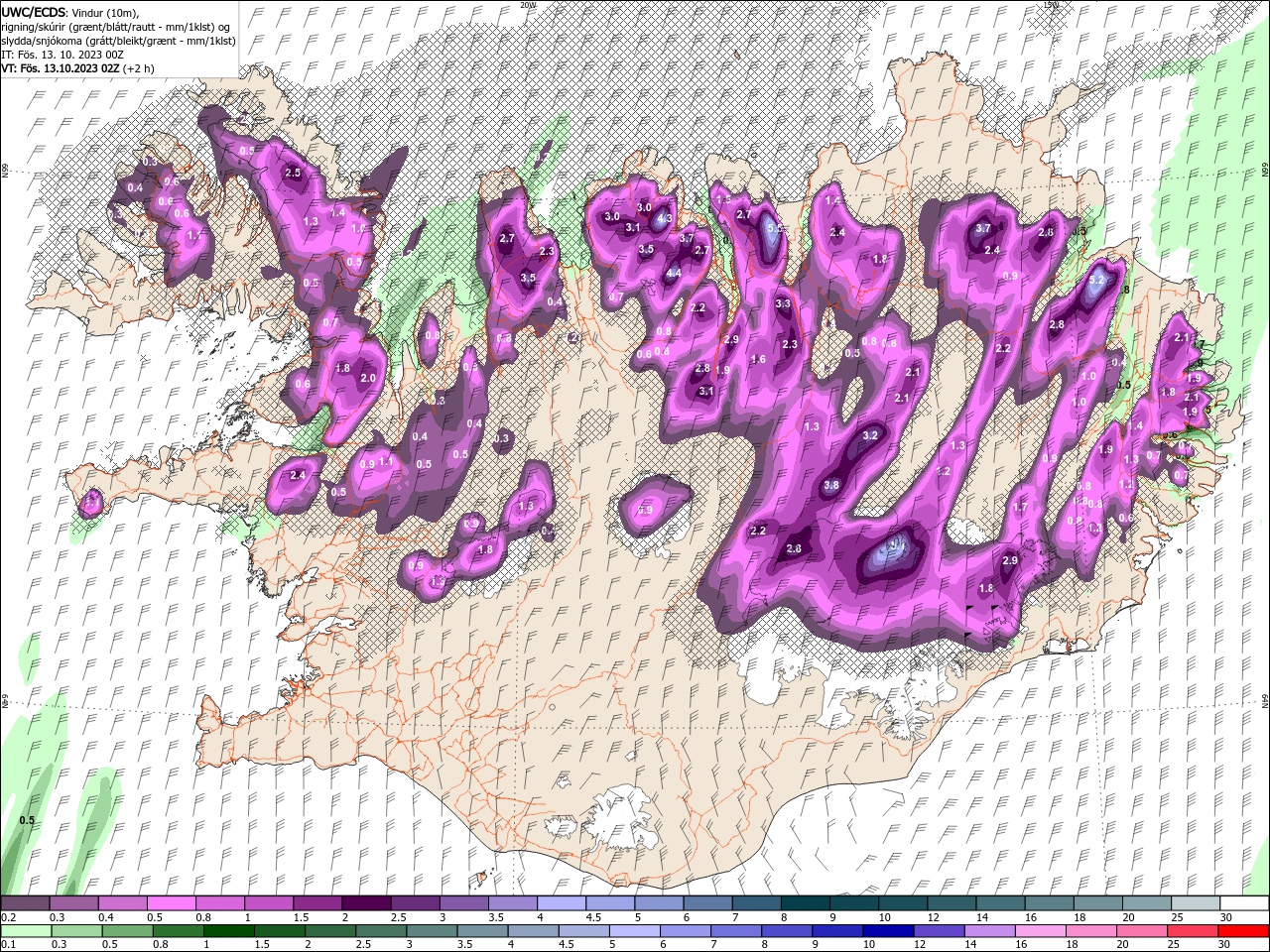
Task: Click the darkest purple 2 mm snow legend swatch
Action: (x=366, y=903)
